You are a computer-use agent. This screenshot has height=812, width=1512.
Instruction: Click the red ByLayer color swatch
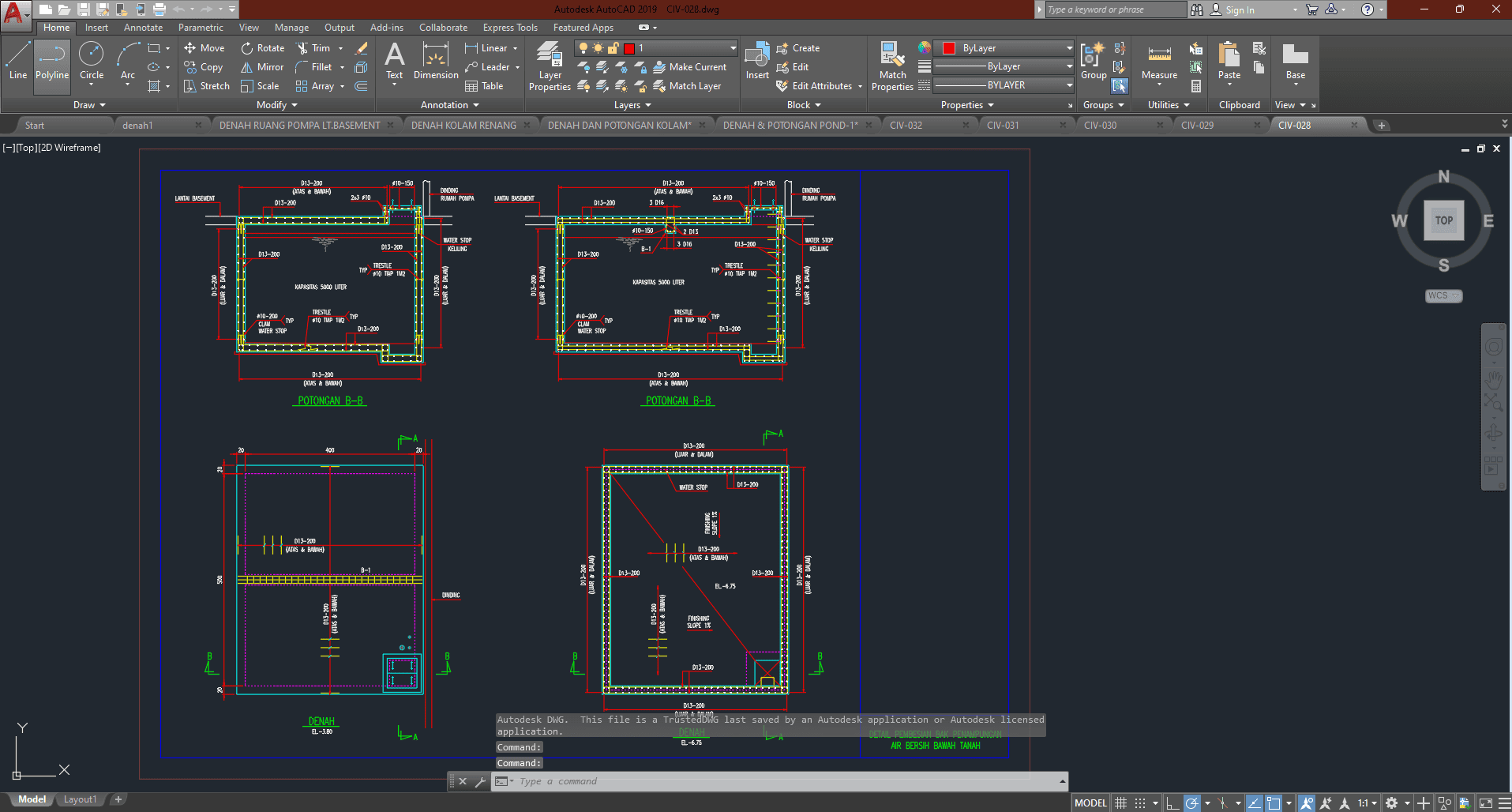click(949, 48)
